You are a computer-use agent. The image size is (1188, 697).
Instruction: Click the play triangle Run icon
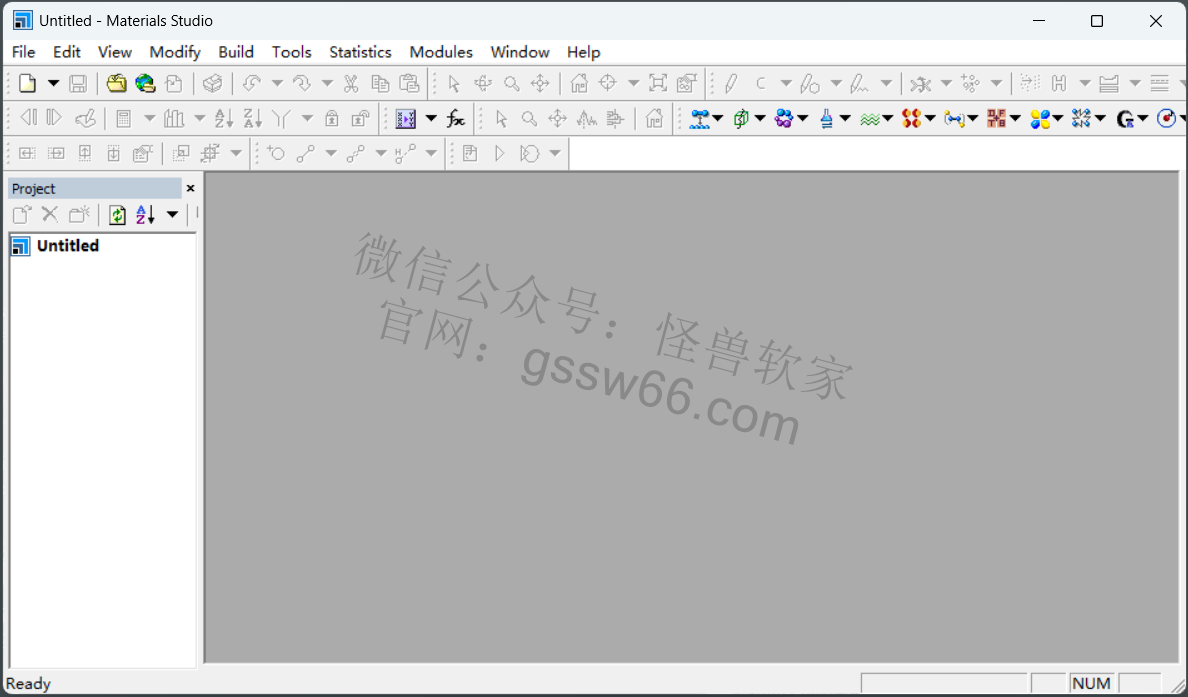point(499,154)
